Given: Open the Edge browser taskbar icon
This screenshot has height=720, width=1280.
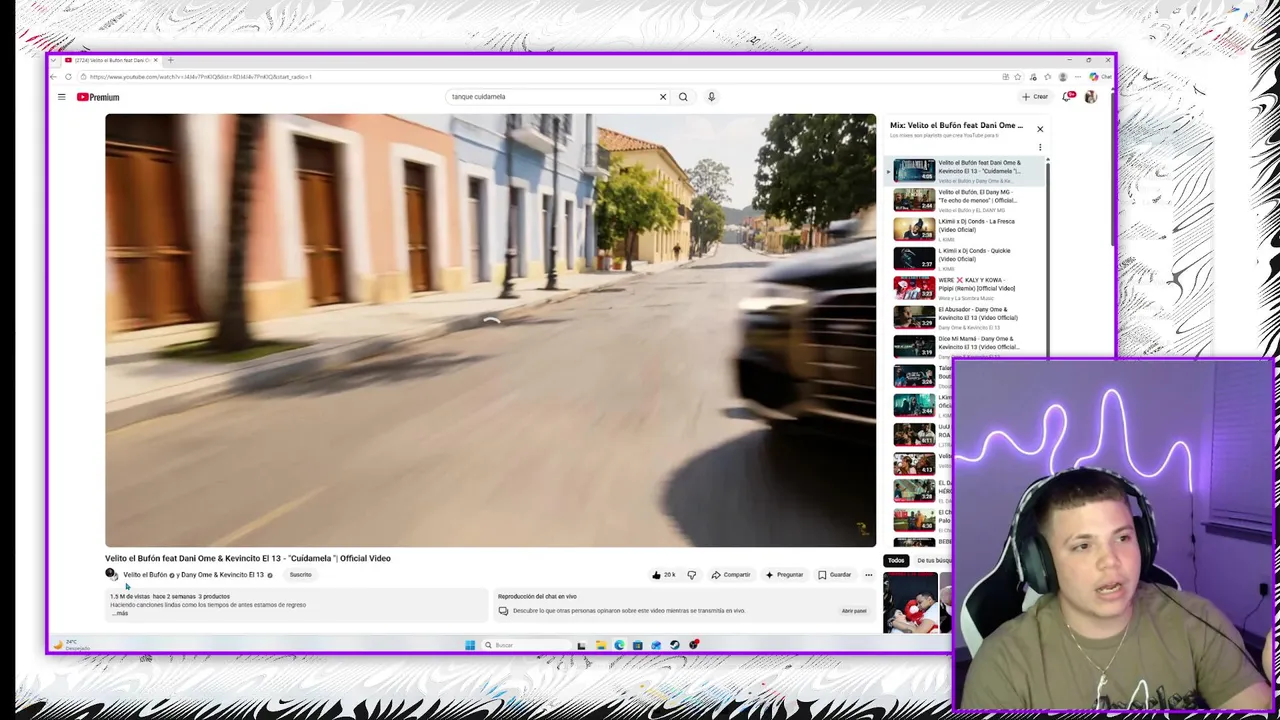Looking at the screenshot, I should pos(619,645).
